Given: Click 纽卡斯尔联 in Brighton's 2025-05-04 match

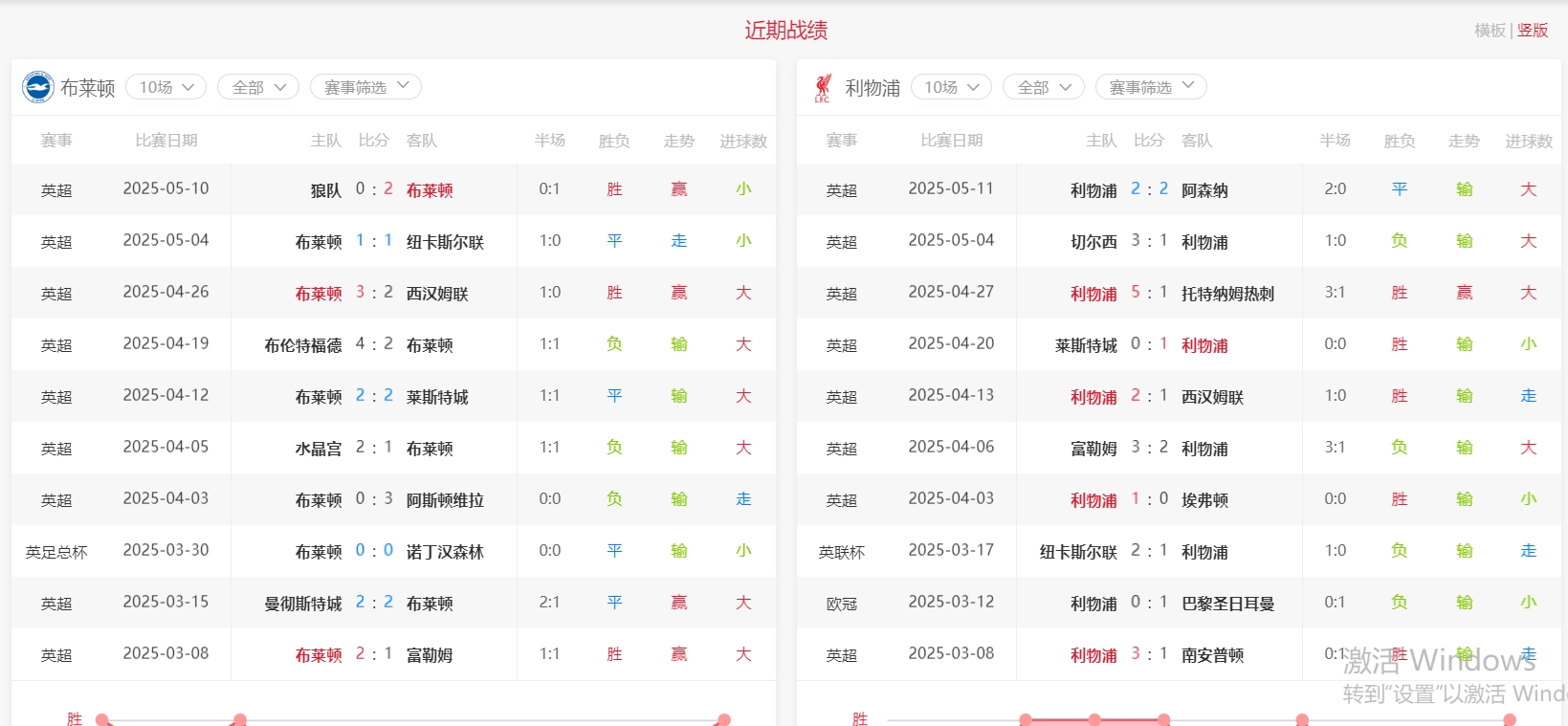Looking at the screenshot, I should pos(445,242).
